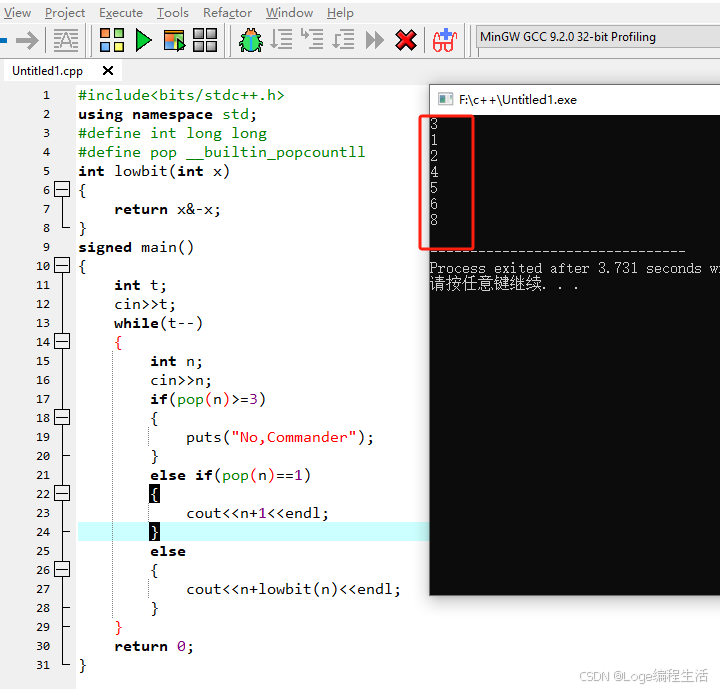Screen dimensions: 720x689
Task: Open the Window menu
Action: (289, 13)
